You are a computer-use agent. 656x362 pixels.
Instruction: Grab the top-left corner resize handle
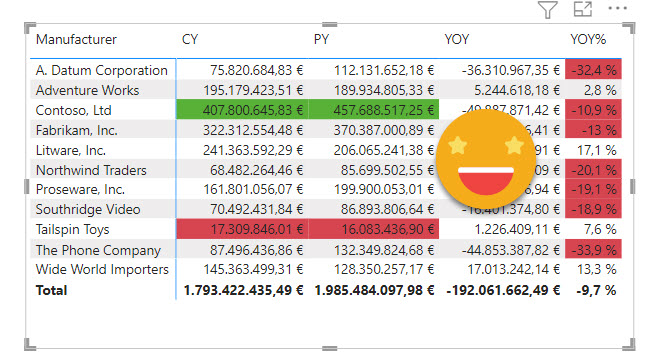[30, 28]
